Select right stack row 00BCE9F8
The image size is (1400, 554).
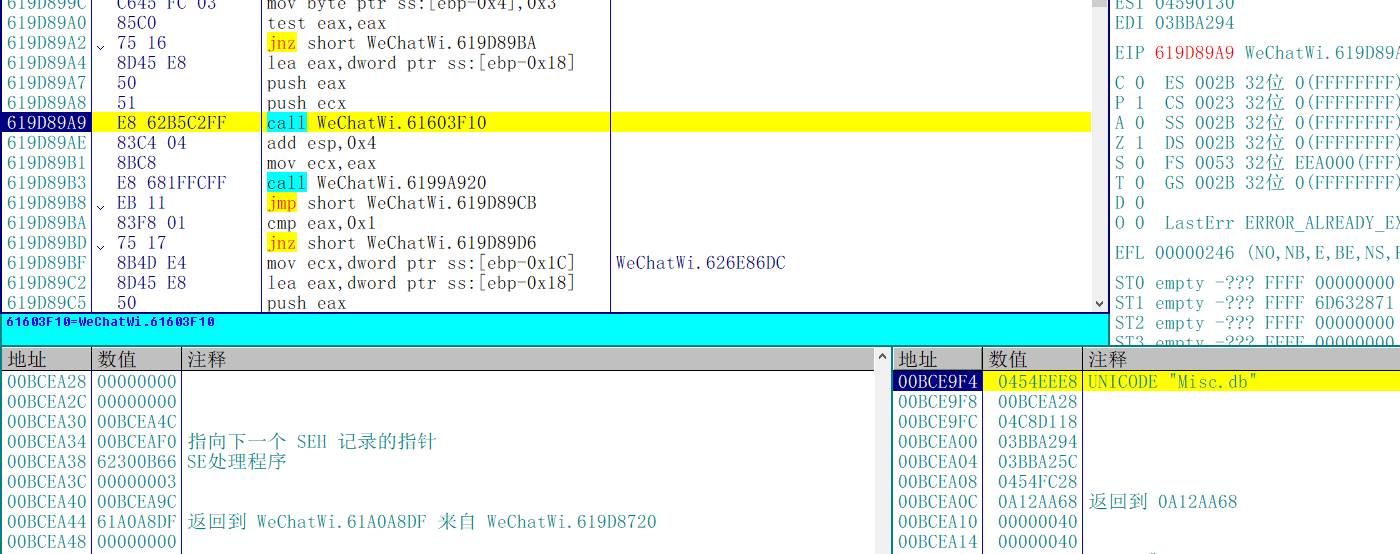[x=1146, y=401]
